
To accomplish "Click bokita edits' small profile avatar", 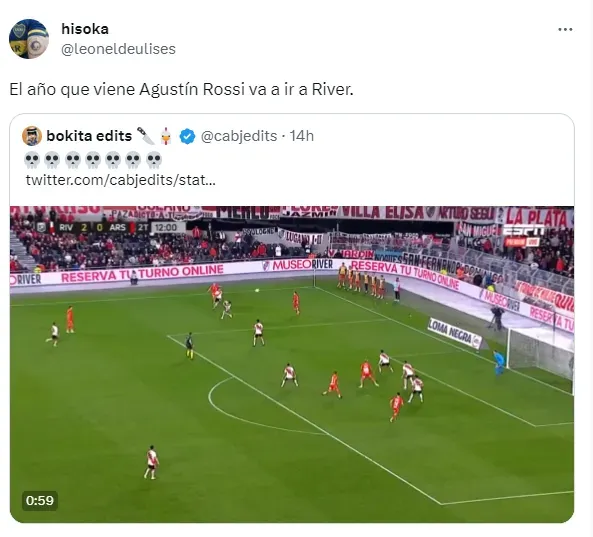I will pyautogui.click(x=32, y=136).
